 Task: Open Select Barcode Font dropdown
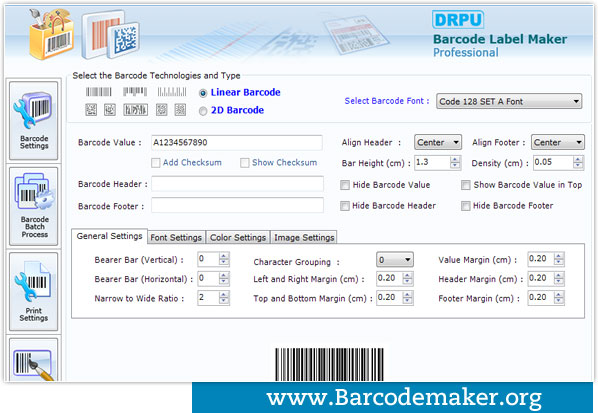[x=509, y=101]
